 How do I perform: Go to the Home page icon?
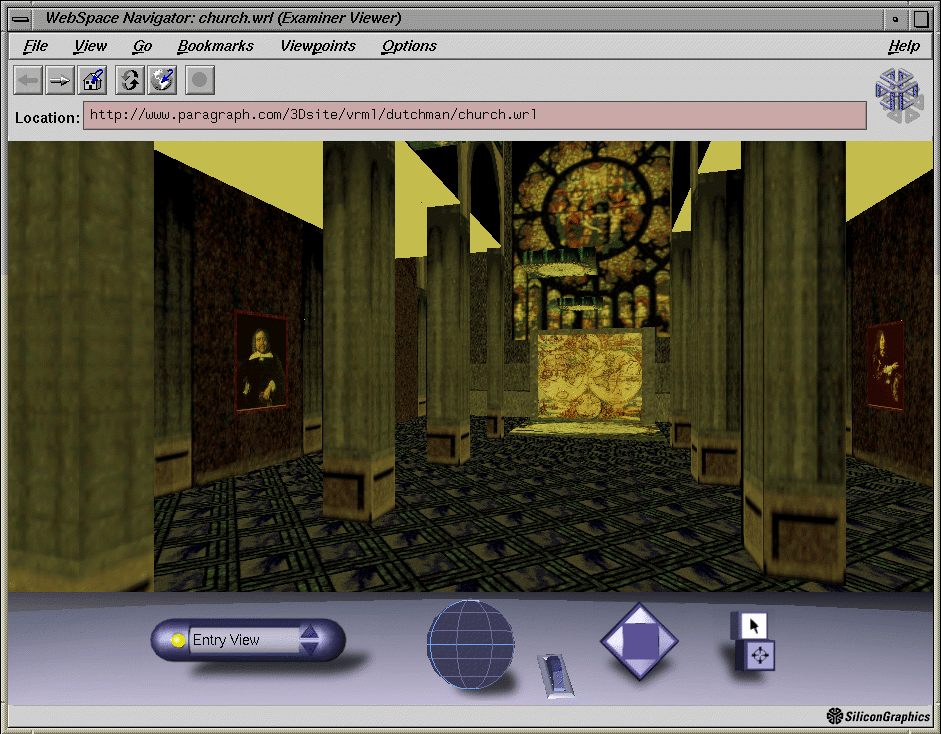(92, 80)
